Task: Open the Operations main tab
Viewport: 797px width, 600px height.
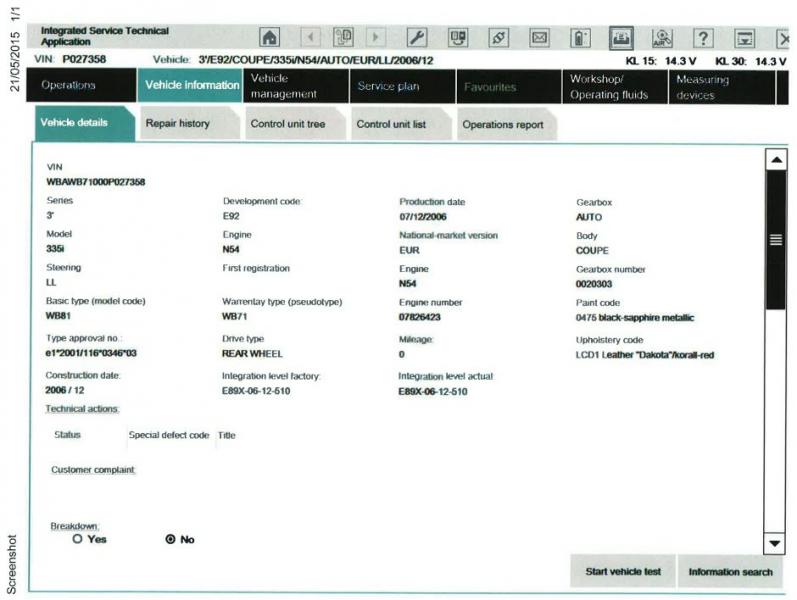Action: 81,85
